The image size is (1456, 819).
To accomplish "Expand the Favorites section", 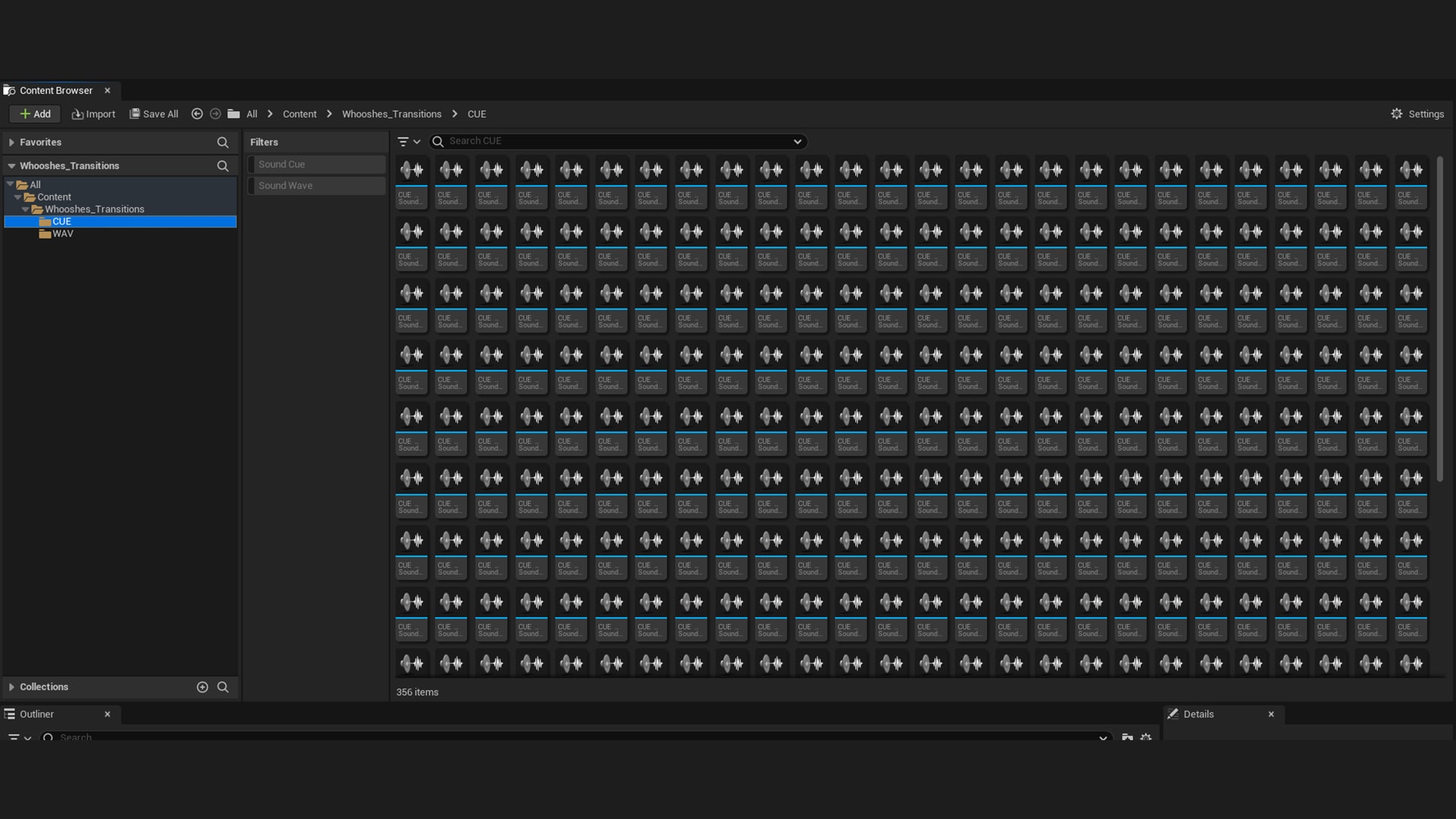I will click(x=11, y=143).
